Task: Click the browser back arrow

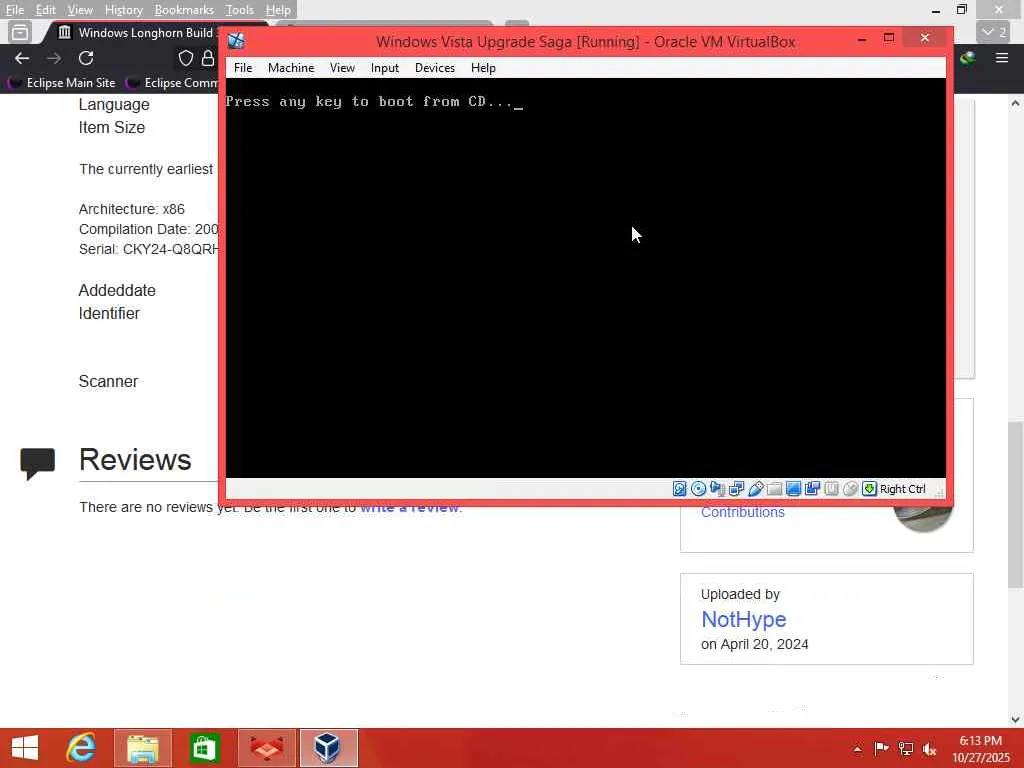Action: [22, 58]
